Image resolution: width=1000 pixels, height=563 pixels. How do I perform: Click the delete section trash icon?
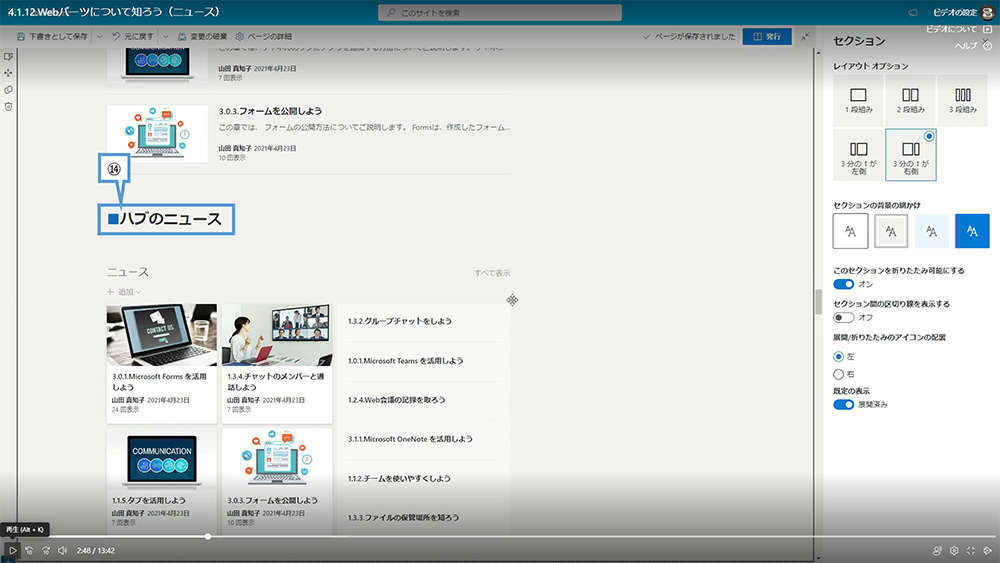point(8,106)
